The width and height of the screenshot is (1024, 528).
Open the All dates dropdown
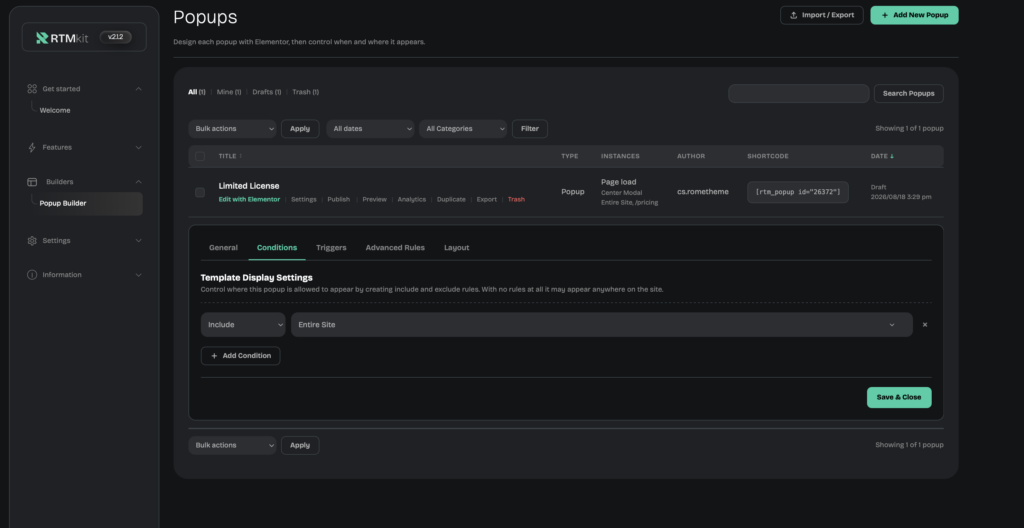[x=370, y=129]
